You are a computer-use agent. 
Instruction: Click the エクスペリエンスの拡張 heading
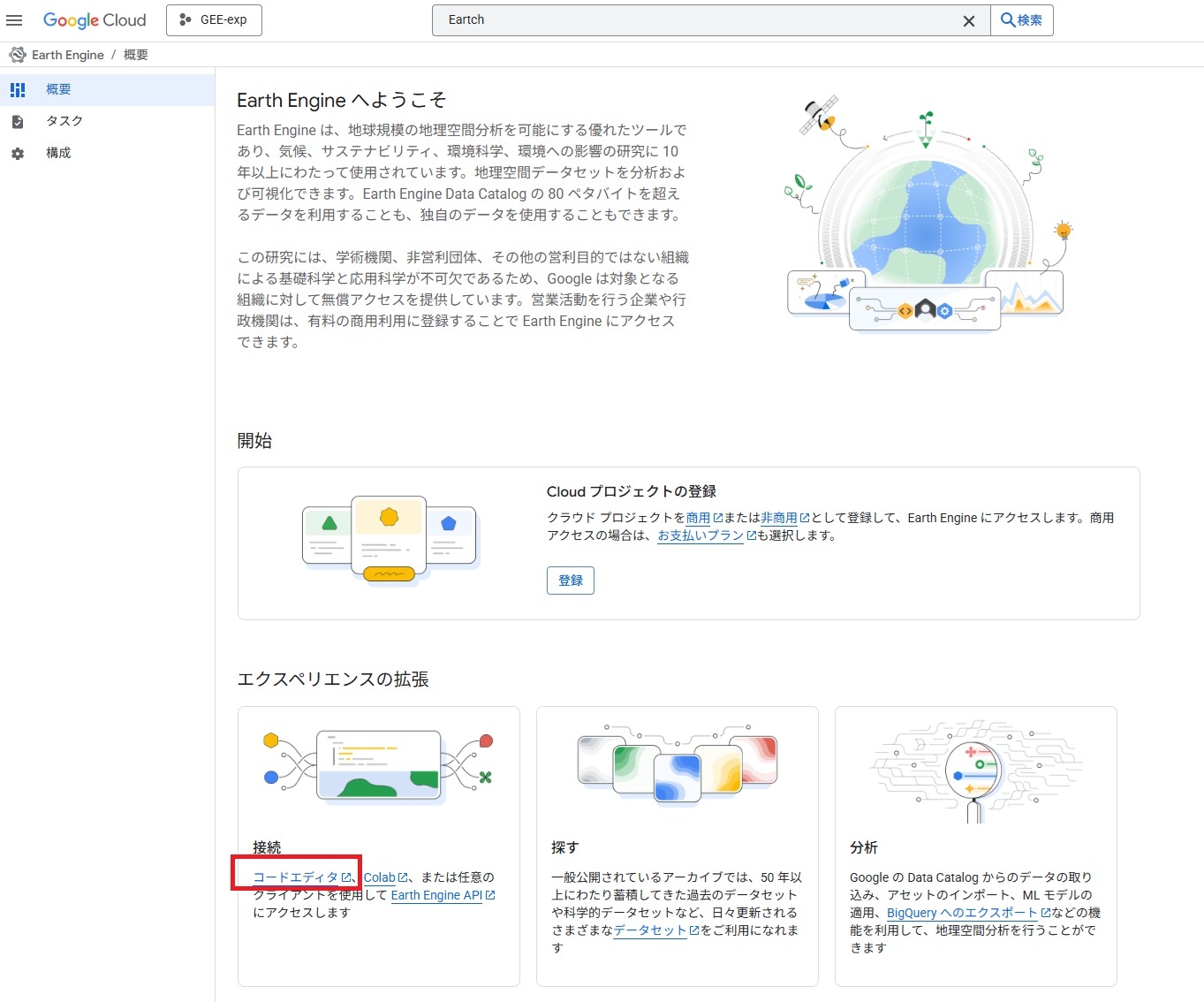(333, 679)
